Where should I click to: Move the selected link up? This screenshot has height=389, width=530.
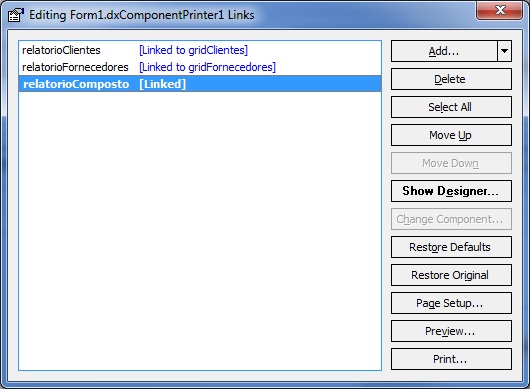pyautogui.click(x=451, y=135)
